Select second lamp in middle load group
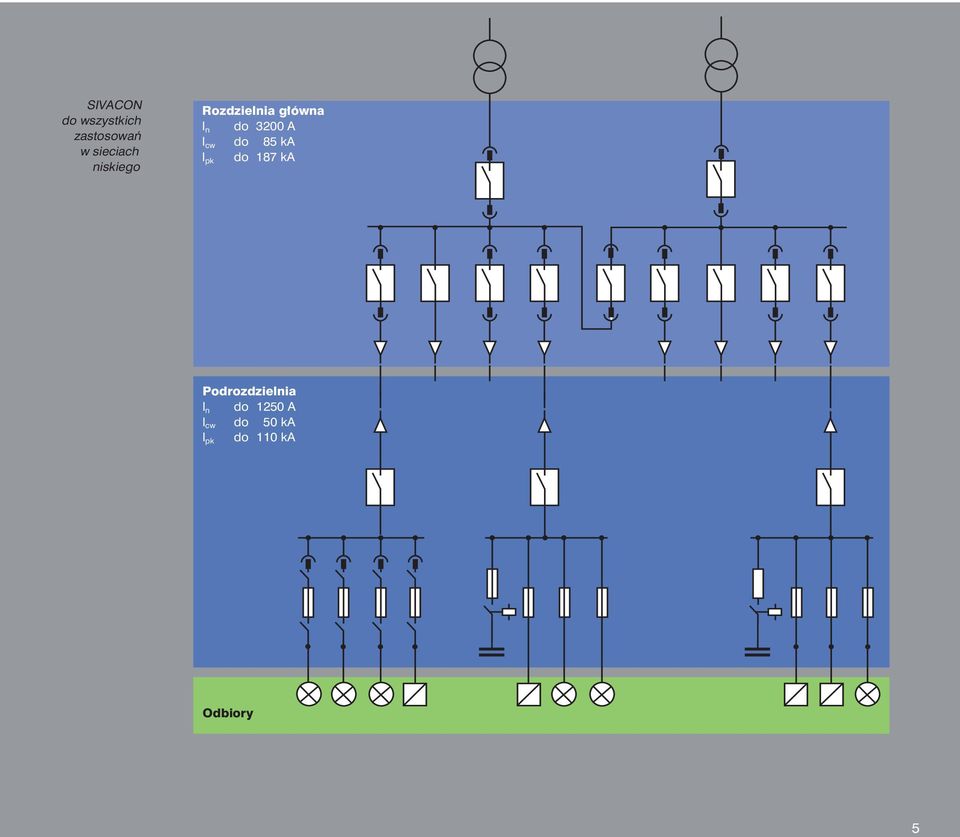Viewport: 960px width, 837px height. [x=602, y=694]
